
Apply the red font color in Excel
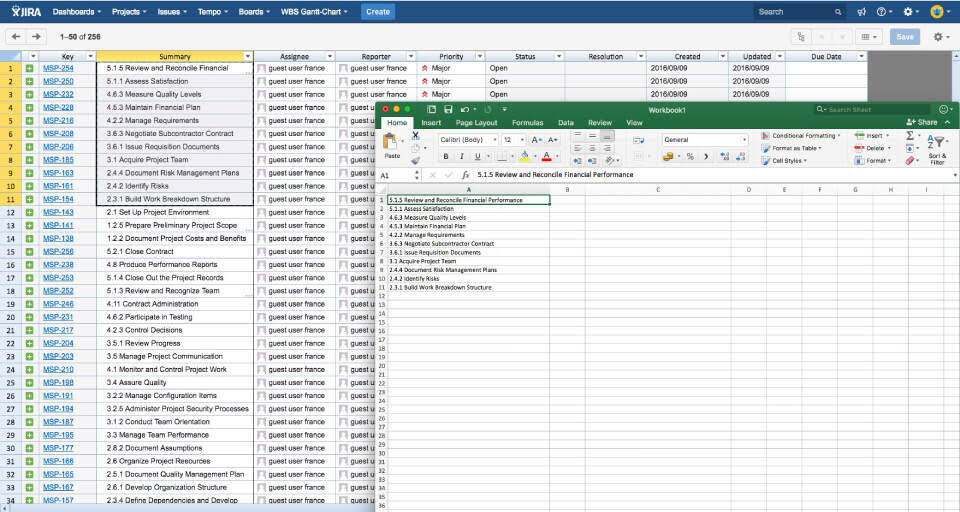click(x=546, y=157)
